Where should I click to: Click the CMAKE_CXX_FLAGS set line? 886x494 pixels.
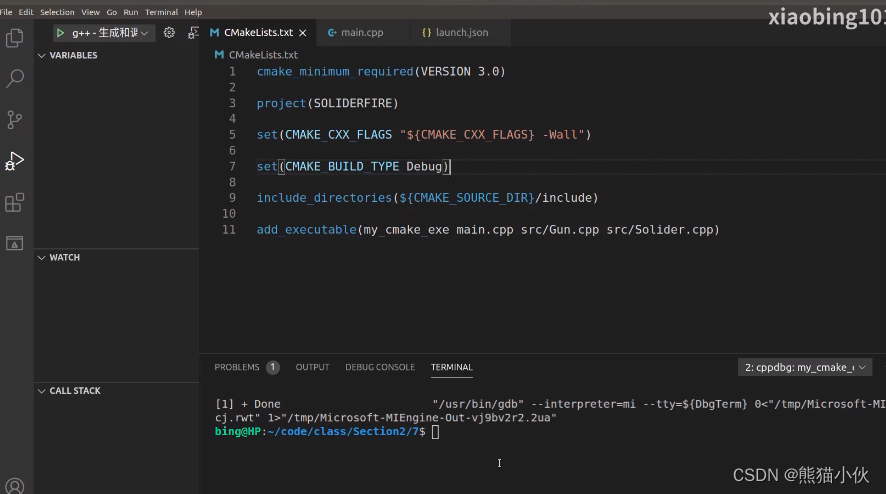point(424,135)
